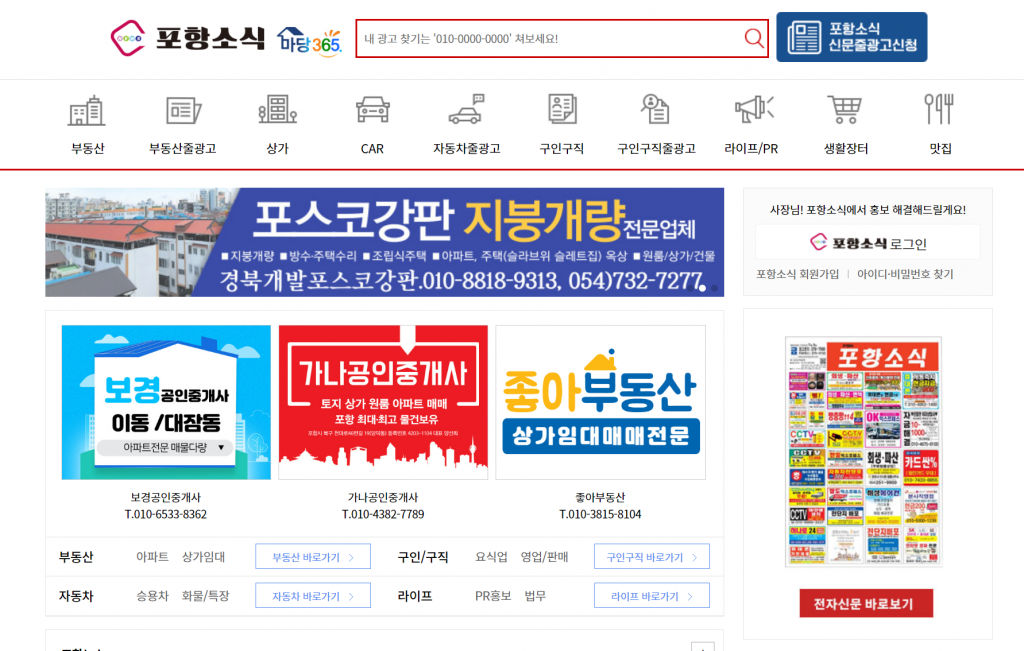Screen dimensions: 1024x651
Task: Click the 자동차 row heading
Action: [x=76, y=596]
